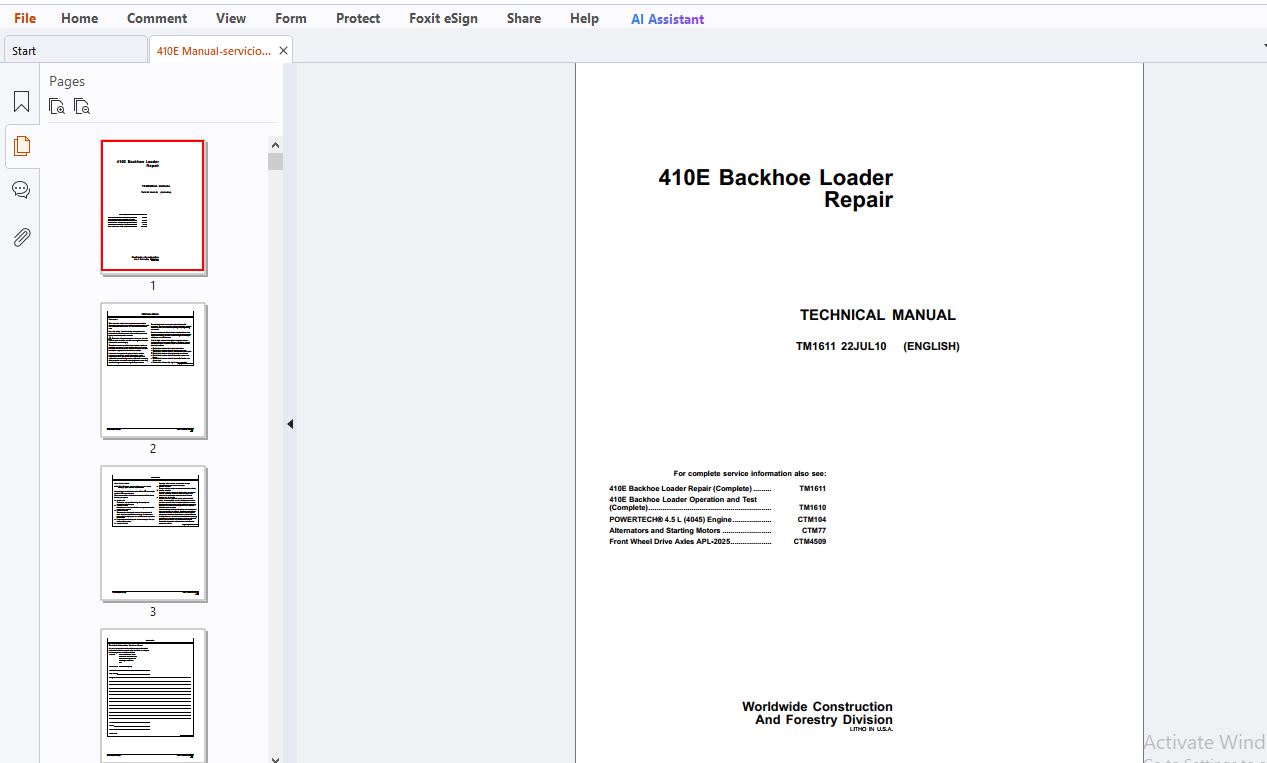Viewport: 1267px width, 763px height.
Task: Open the Comments panel icon
Action: click(x=21, y=190)
